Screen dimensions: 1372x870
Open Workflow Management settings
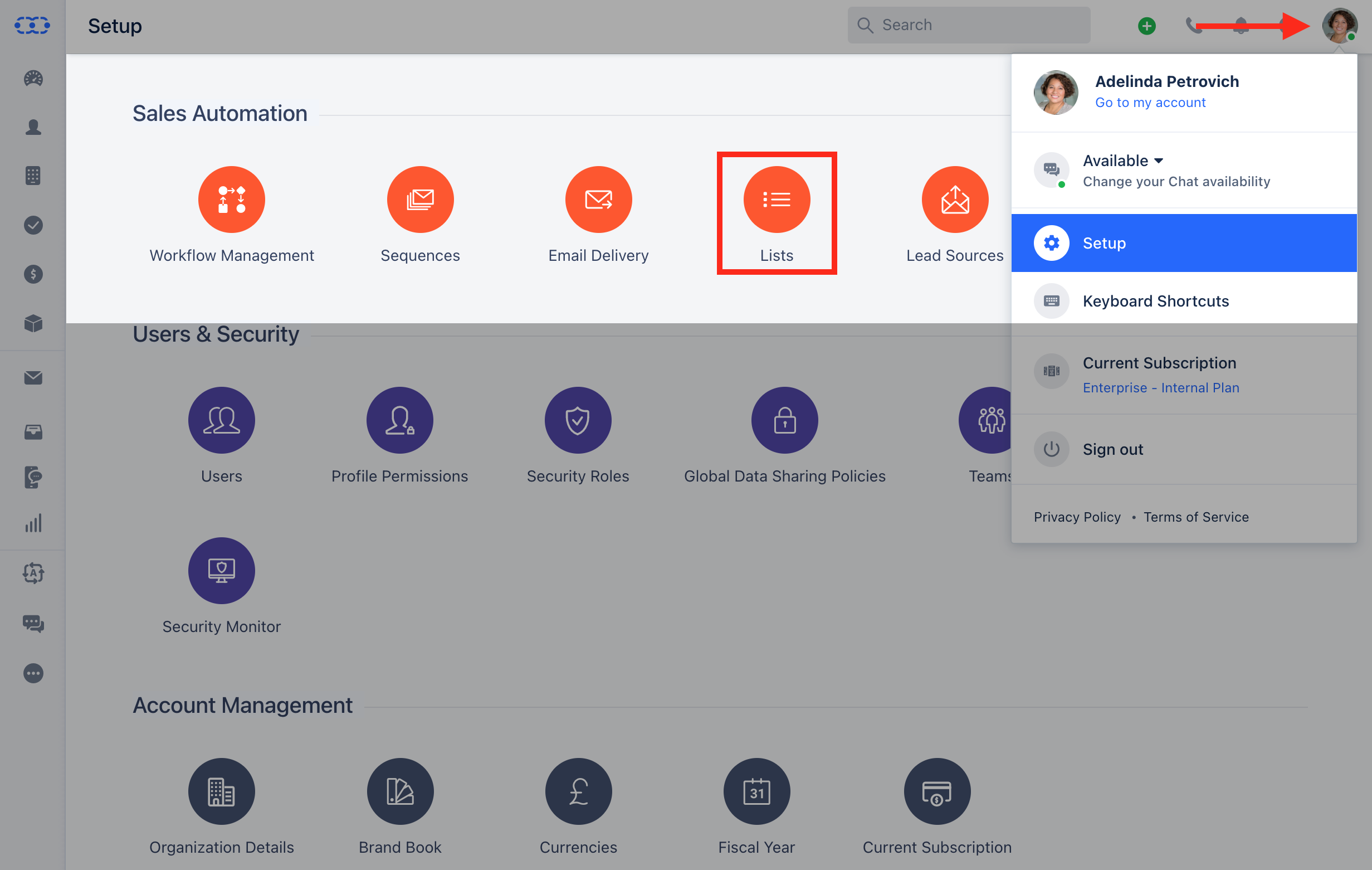[x=231, y=200]
